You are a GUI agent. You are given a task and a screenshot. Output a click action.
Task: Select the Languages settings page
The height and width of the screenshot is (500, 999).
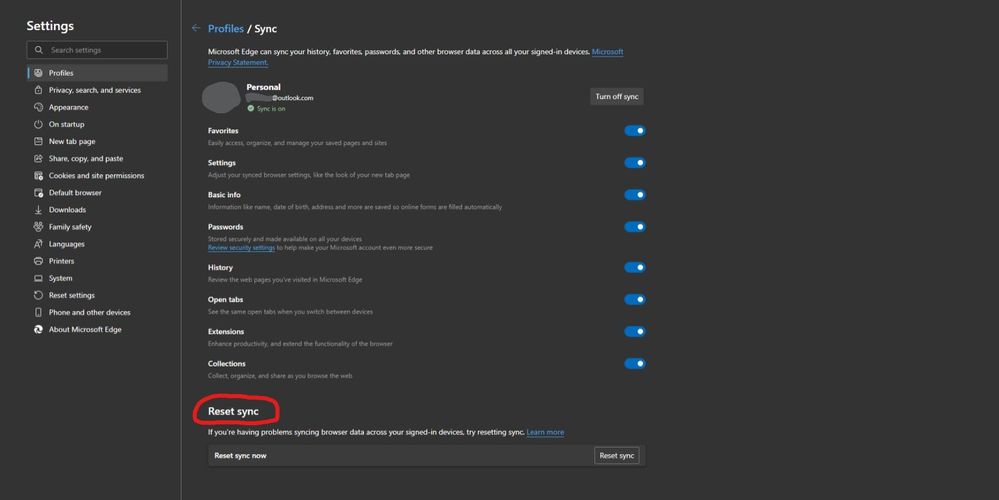tap(97, 244)
